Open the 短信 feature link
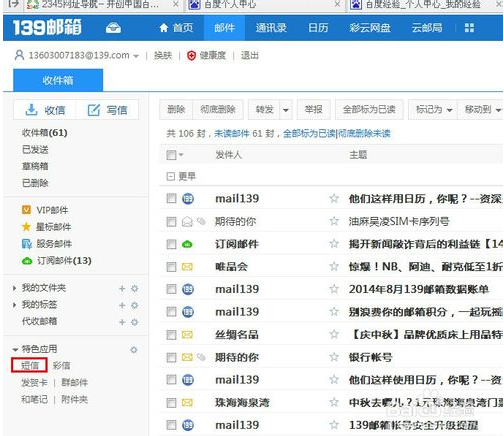 (30, 365)
